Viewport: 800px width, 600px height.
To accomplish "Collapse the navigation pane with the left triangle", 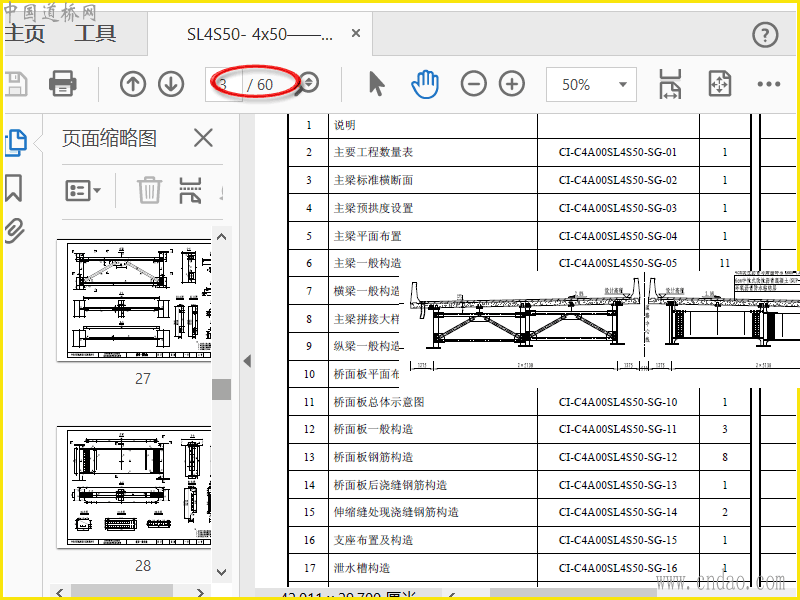I will click(247, 361).
